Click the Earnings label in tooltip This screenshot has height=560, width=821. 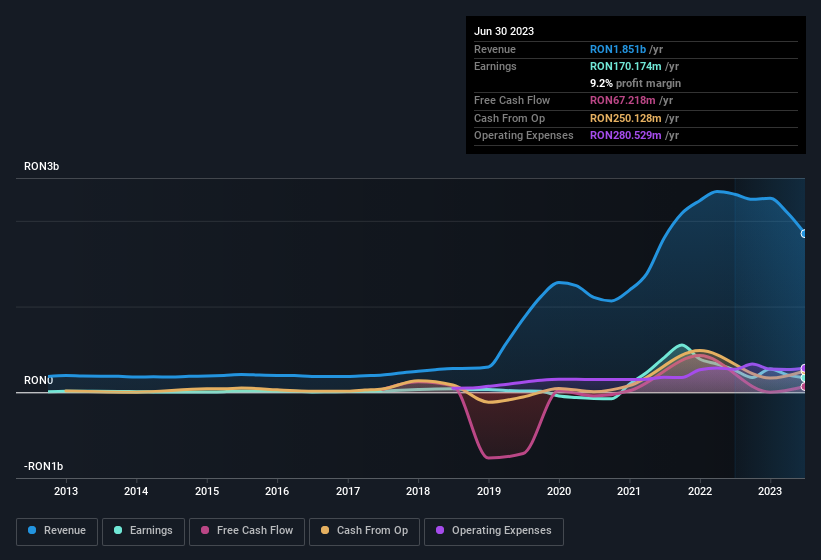point(495,66)
